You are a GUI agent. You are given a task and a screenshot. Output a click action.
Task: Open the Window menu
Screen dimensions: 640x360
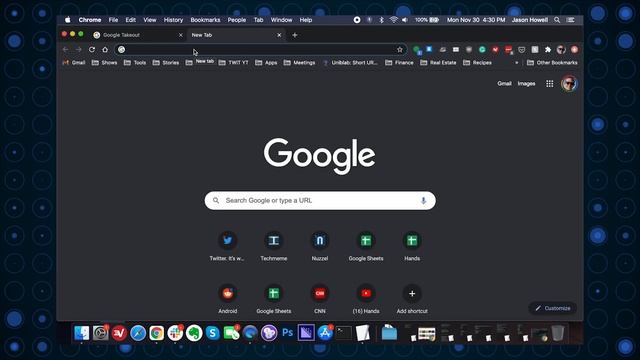tap(281, 20)
